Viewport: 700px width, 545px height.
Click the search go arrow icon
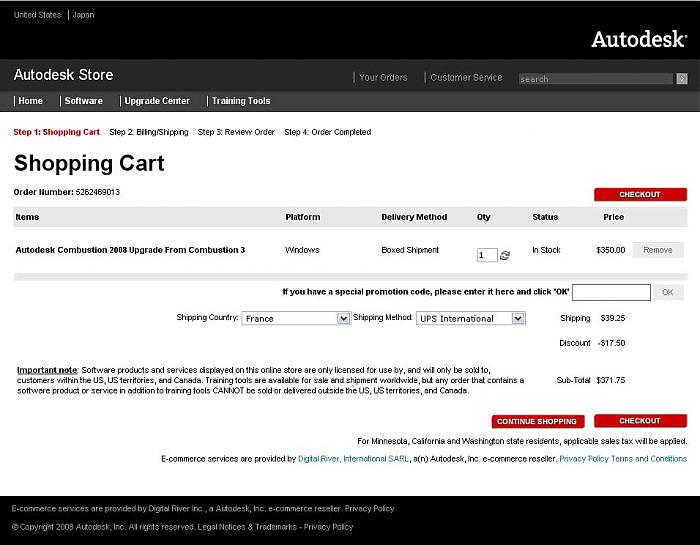[x=682, y=79]
